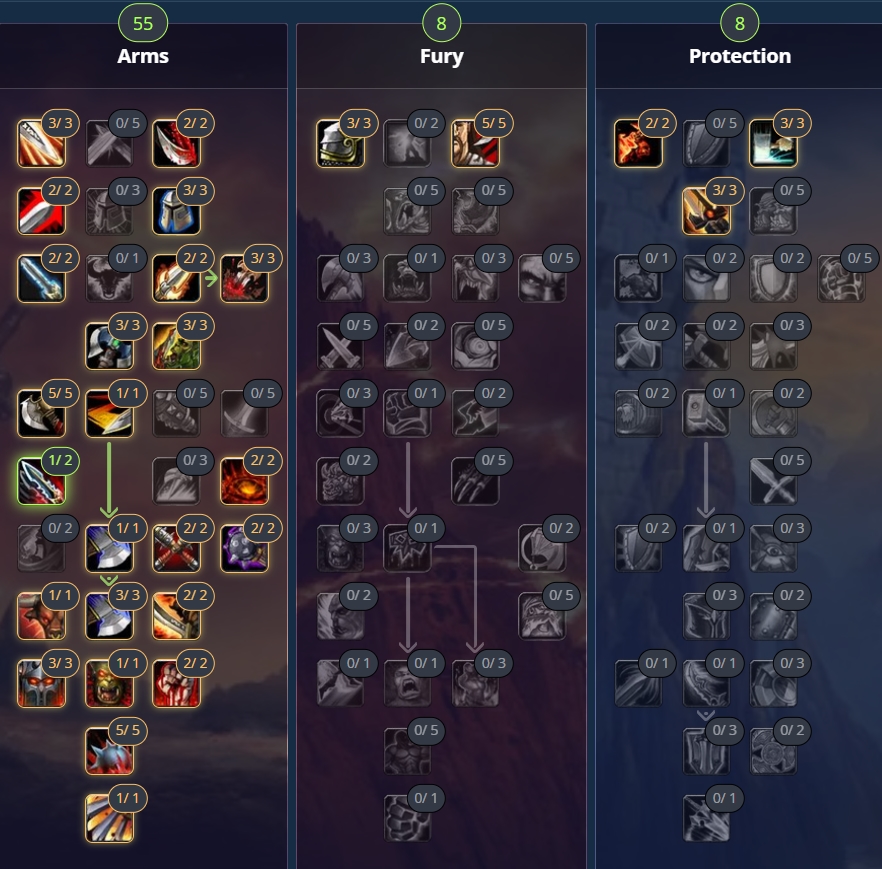Select the Bladestorm 1/1 talent ending Arms tree
Viewport: 882px width, 869px height.
coord(109,818)
